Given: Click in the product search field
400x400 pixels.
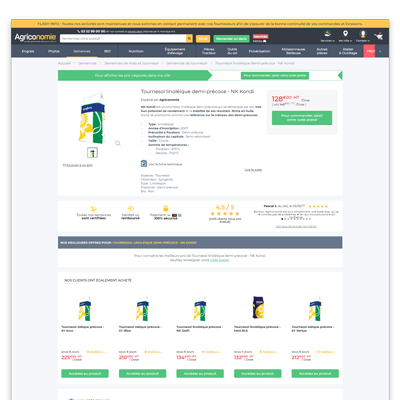Looking at the screenshot, I should coord(123,39).
